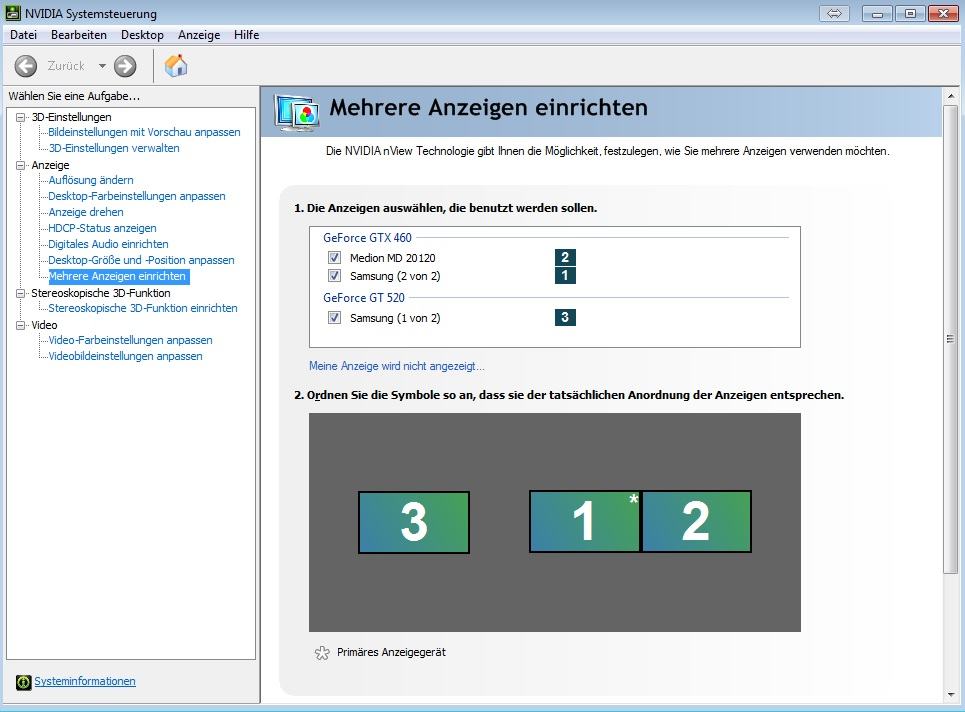Click display badge 3 next to Samsung (1 von 2)

(x=565, y=317)
